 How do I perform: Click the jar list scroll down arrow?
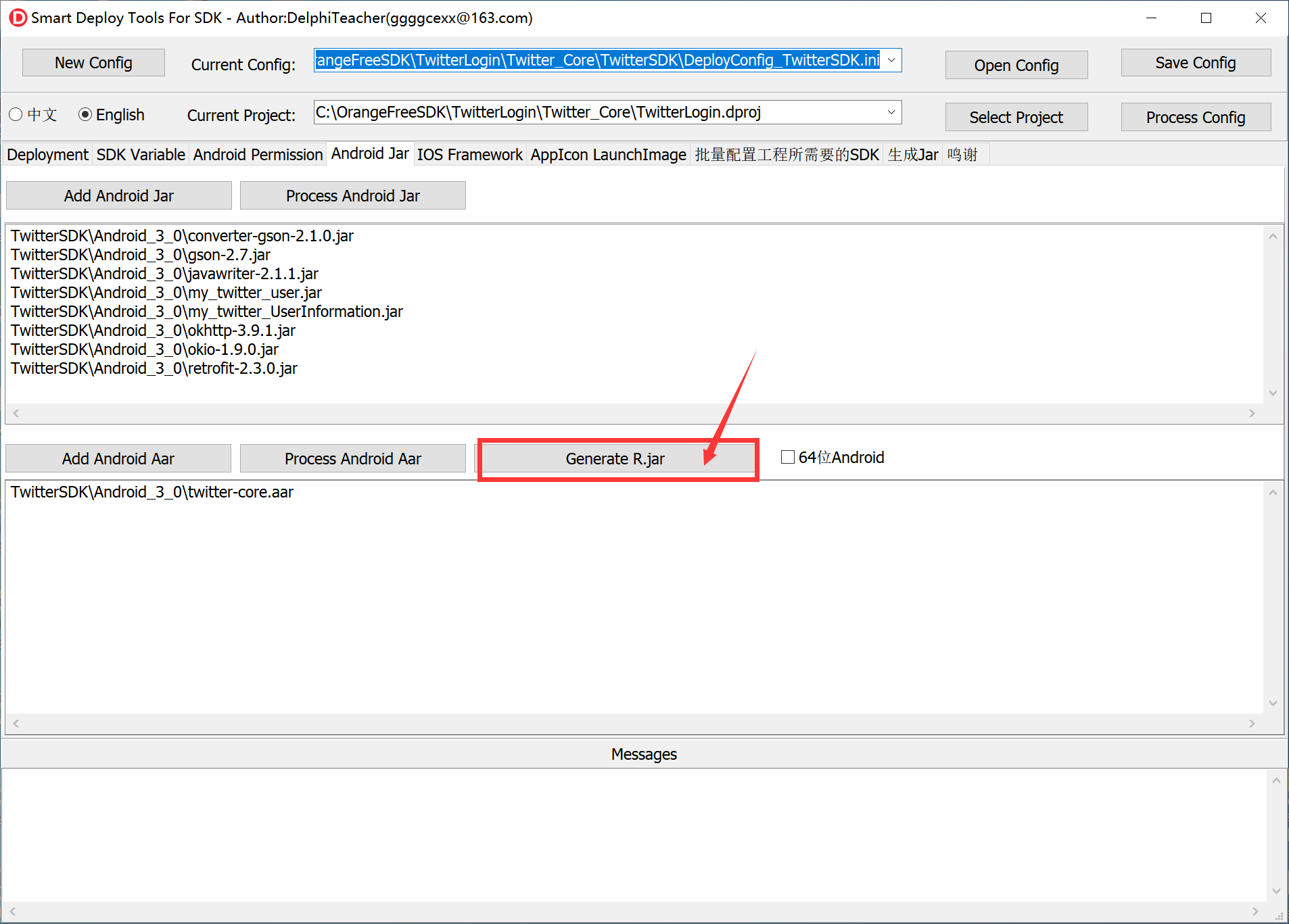1273,393
